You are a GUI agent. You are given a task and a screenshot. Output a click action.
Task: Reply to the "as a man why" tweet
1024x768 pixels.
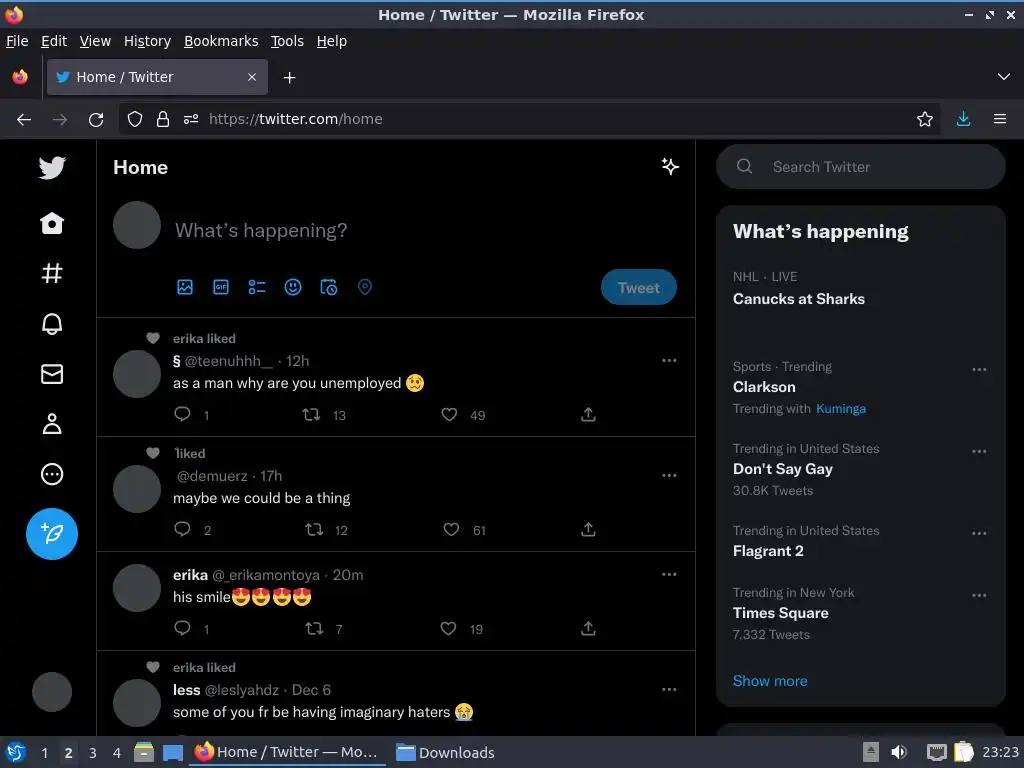(182, 414)
